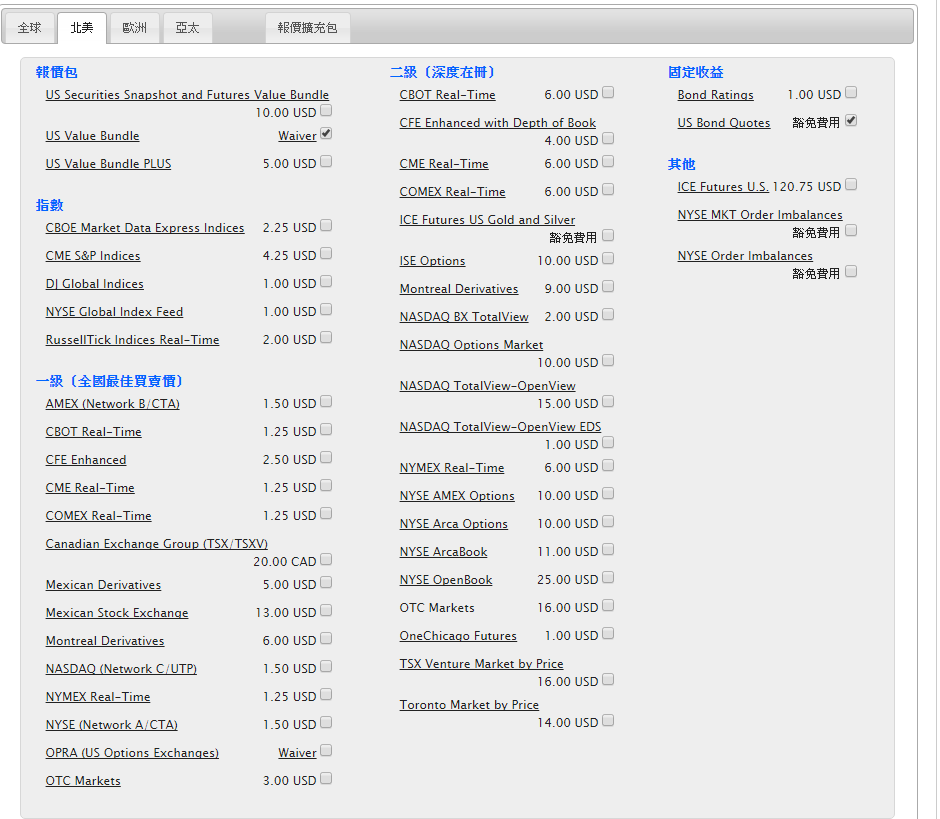Open the Bond Ratings link

716,95
